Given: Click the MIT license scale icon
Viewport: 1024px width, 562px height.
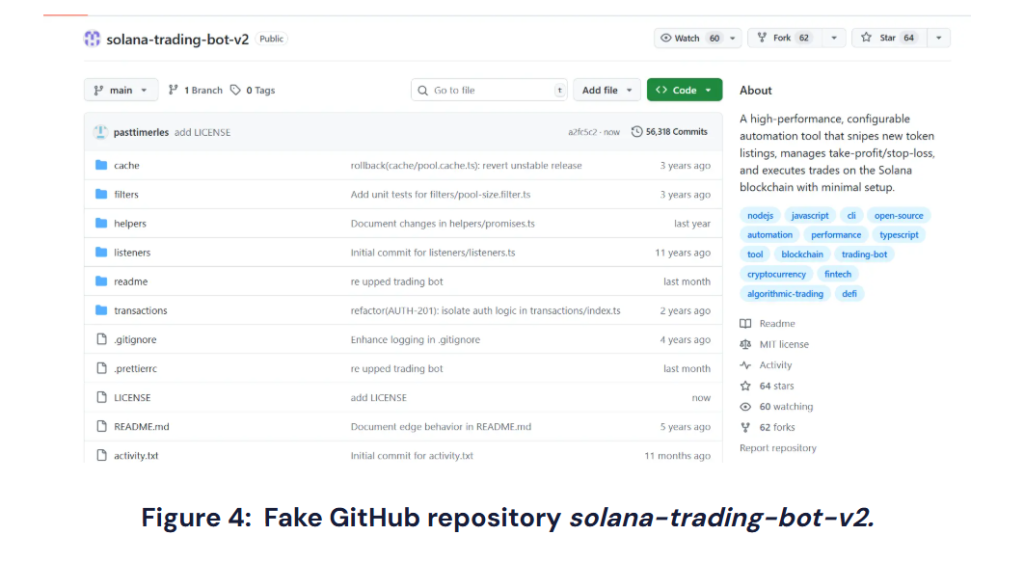Looking at the screenshot, I should 745,344.
